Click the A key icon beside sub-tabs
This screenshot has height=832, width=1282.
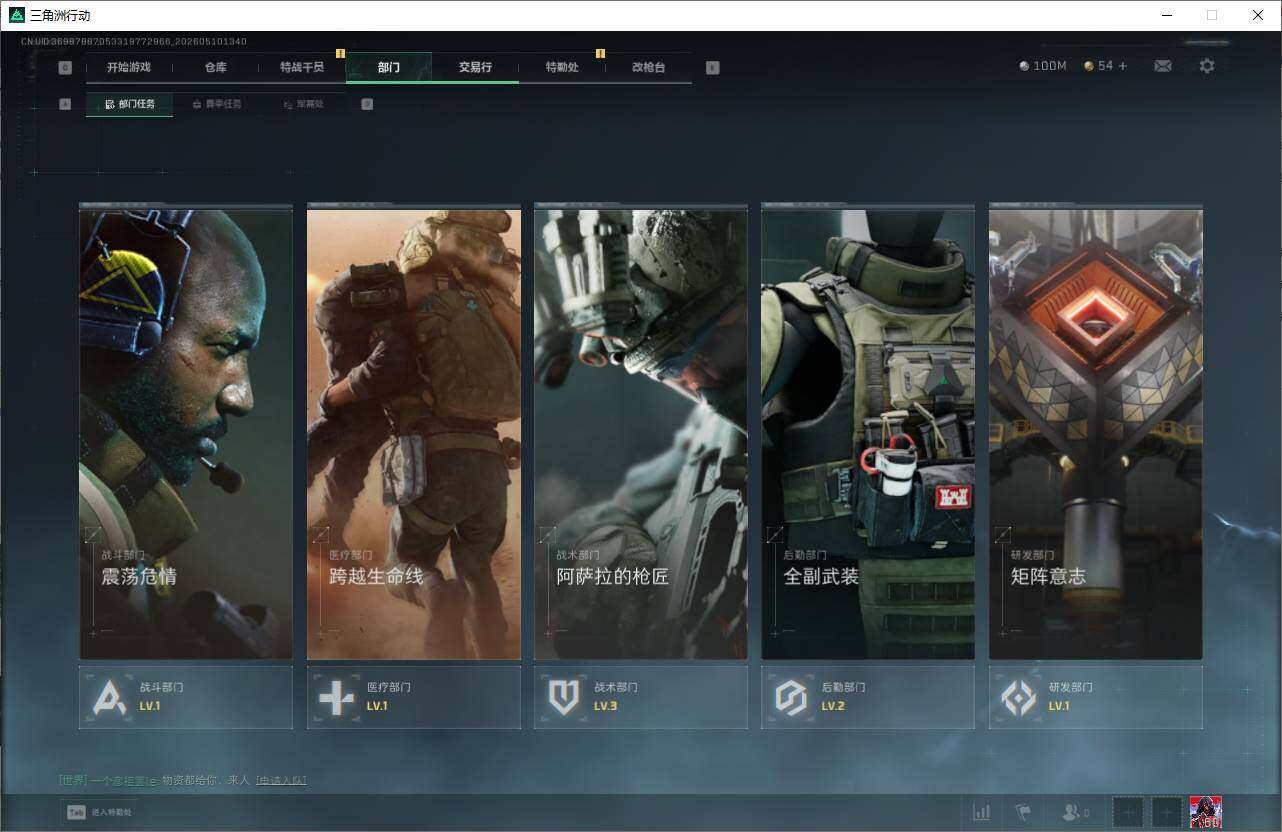point(65,104)
